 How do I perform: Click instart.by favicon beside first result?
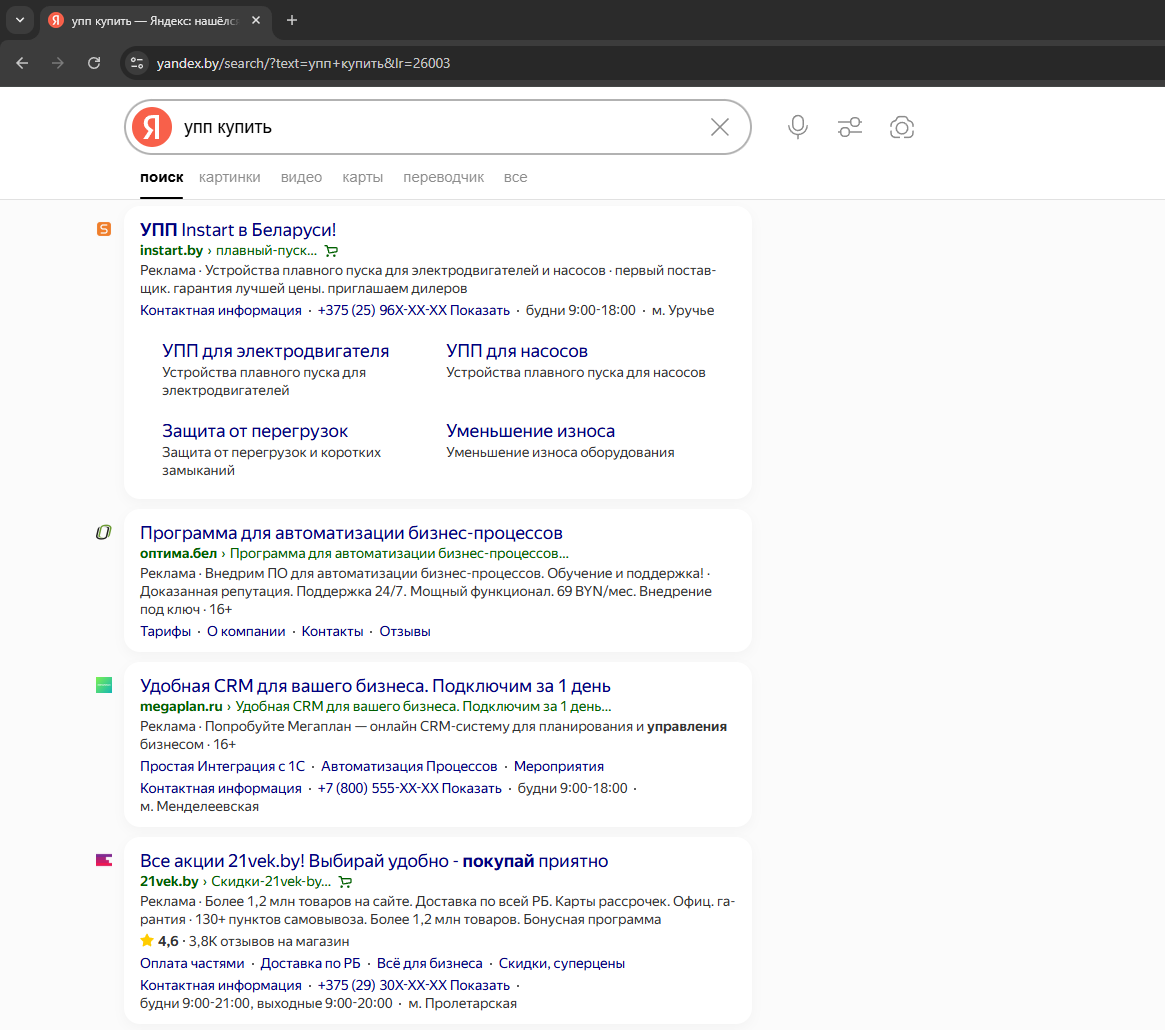(x=104, y=229)
